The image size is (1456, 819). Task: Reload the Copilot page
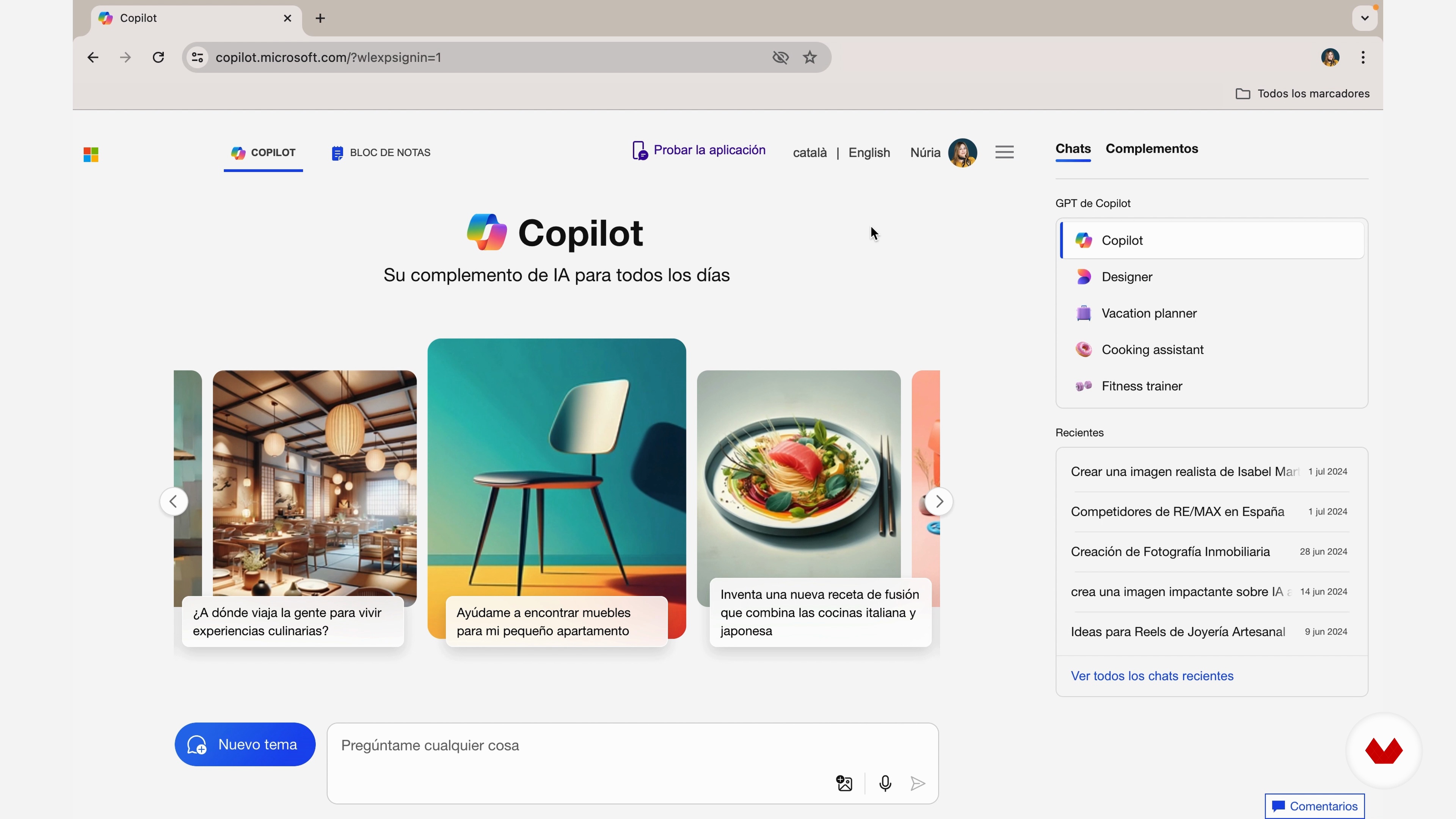[158, 57]
